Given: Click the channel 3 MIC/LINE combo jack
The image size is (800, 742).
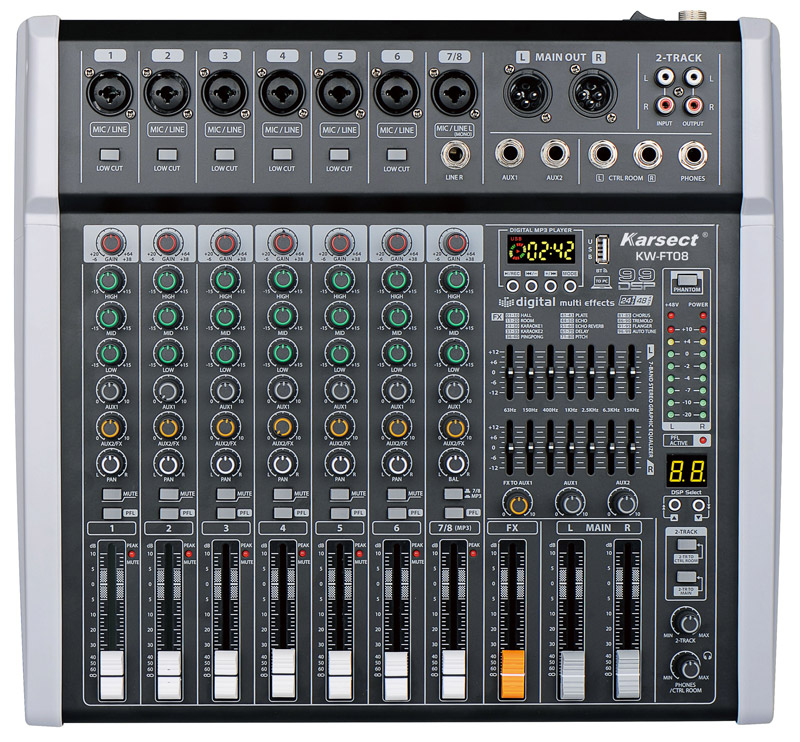Looking at the screenshot, I should [x=224, y=93].
